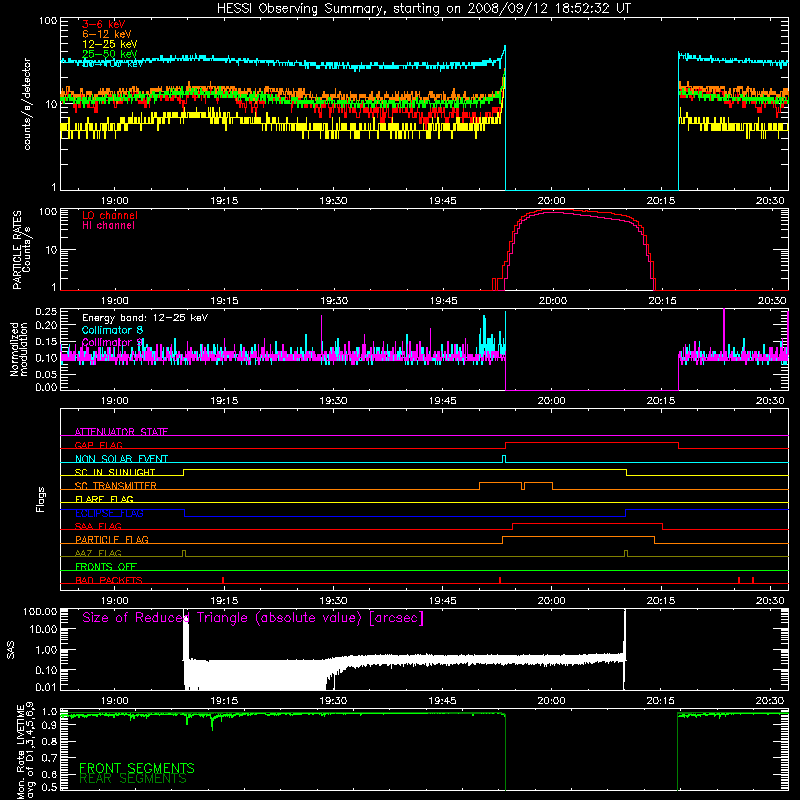Click the Normalized modulation axis label

coord(19,349)
